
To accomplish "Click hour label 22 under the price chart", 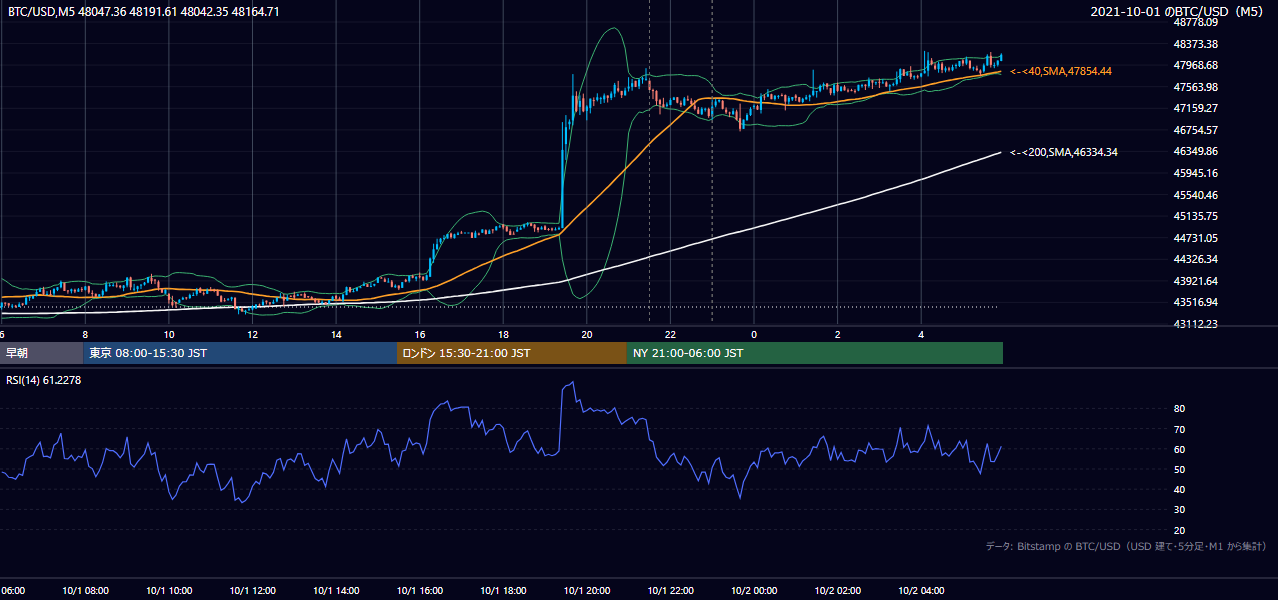I will tap(670, 335).
